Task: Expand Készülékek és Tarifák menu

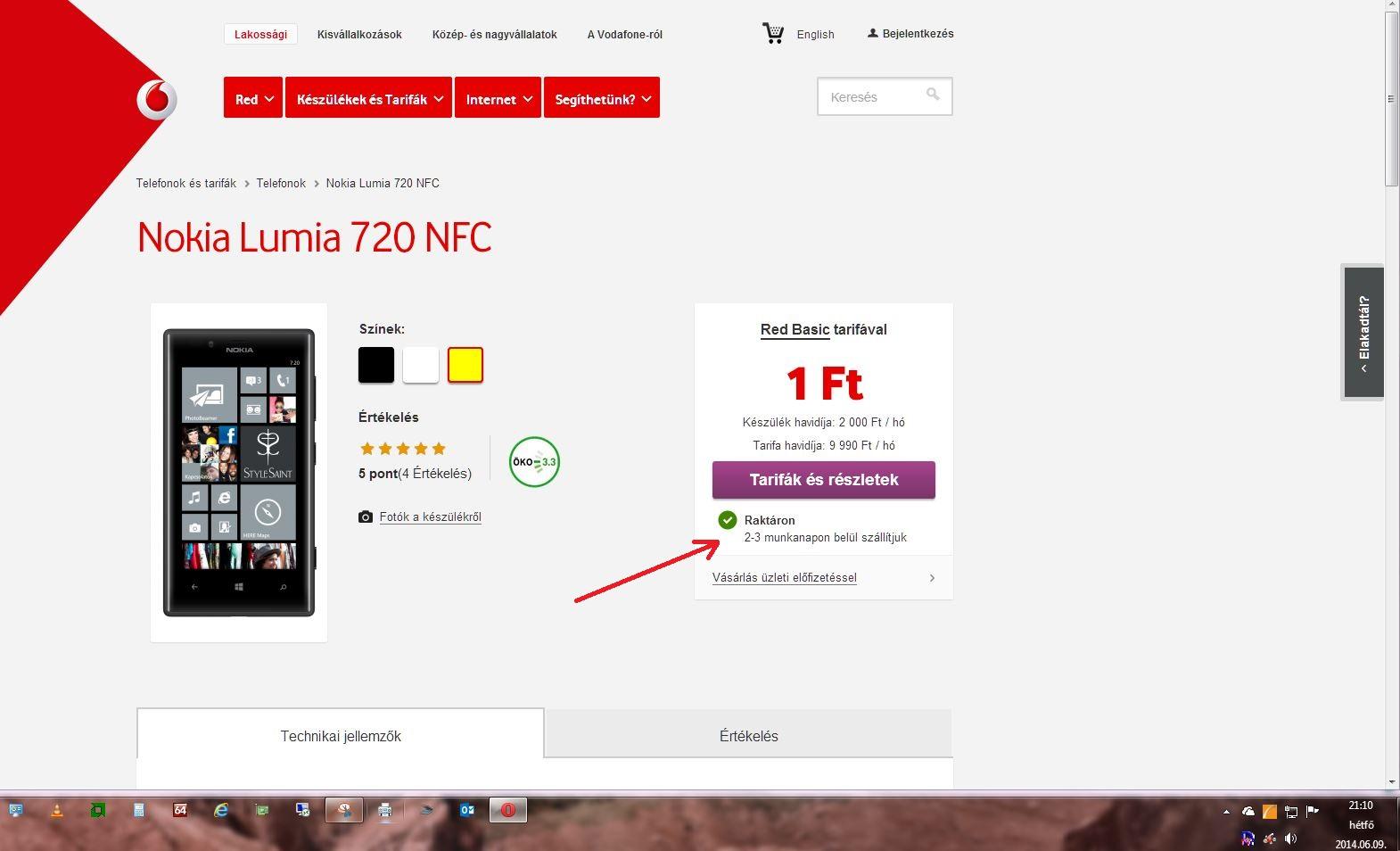Action: pos(368,97)
